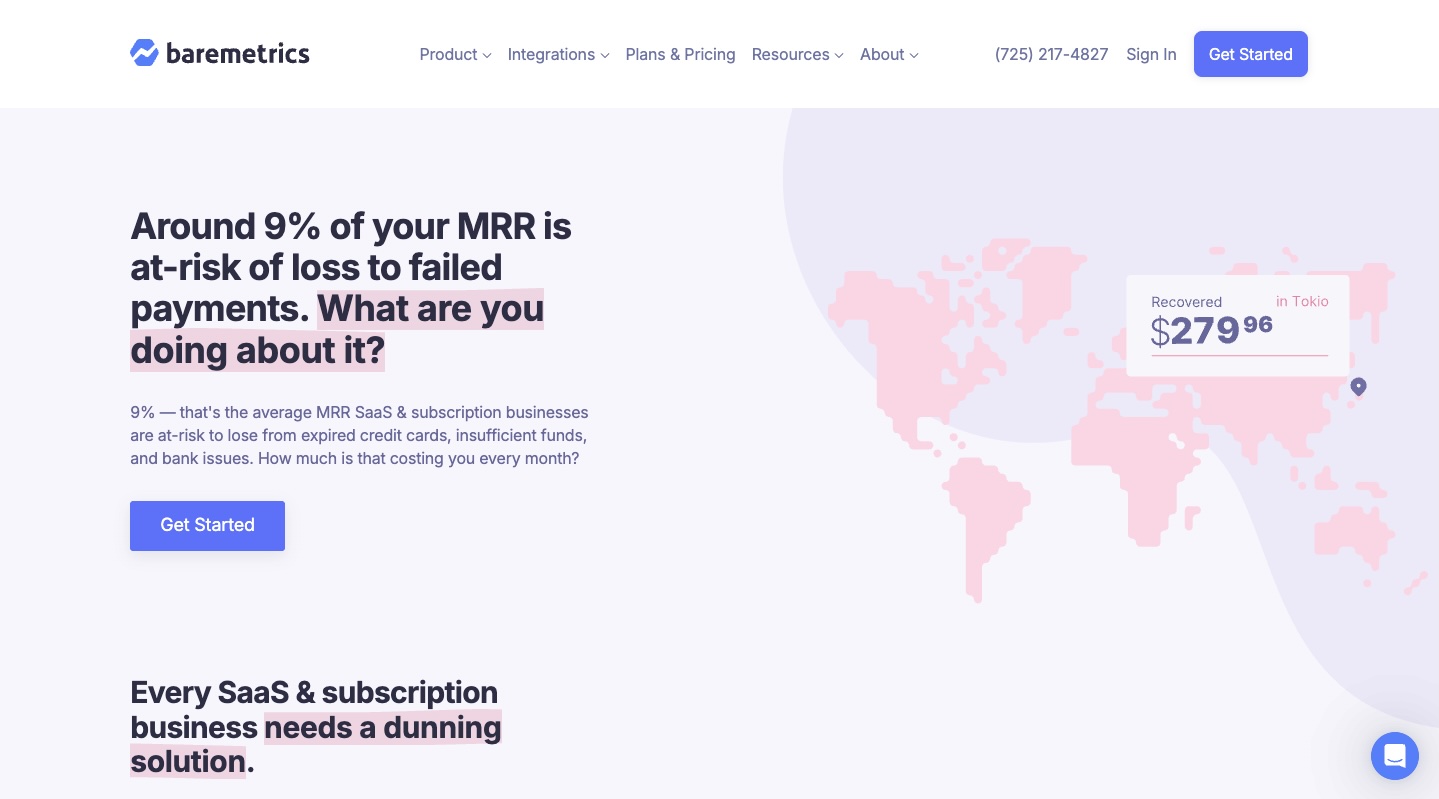
Task: Expand the Integrations dropdown menu
Action: pos(558,54)
